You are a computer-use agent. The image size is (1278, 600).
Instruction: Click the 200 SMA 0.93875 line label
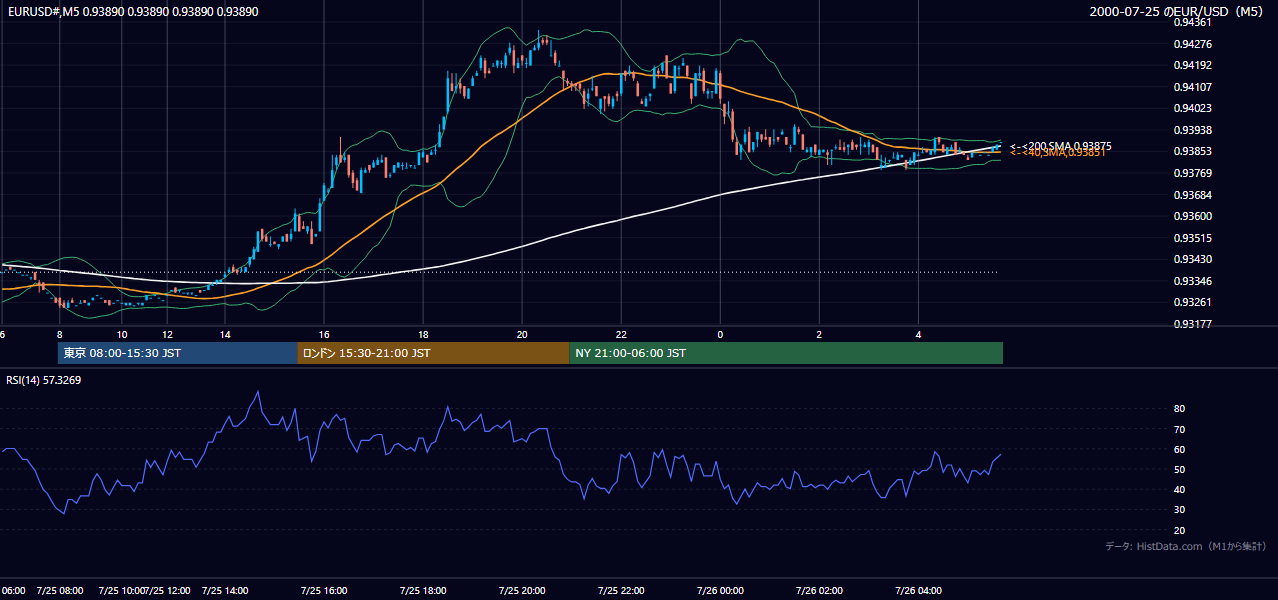tap(1061, 146)
